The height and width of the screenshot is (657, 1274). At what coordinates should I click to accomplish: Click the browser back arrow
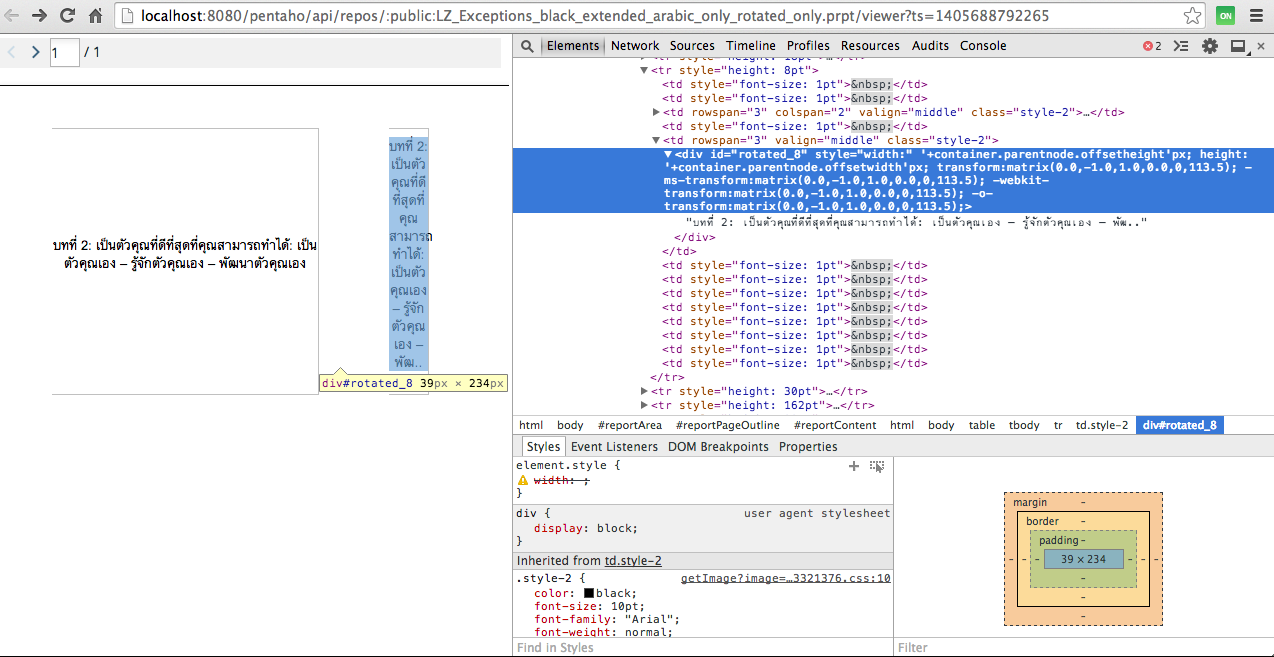[13, 16]
